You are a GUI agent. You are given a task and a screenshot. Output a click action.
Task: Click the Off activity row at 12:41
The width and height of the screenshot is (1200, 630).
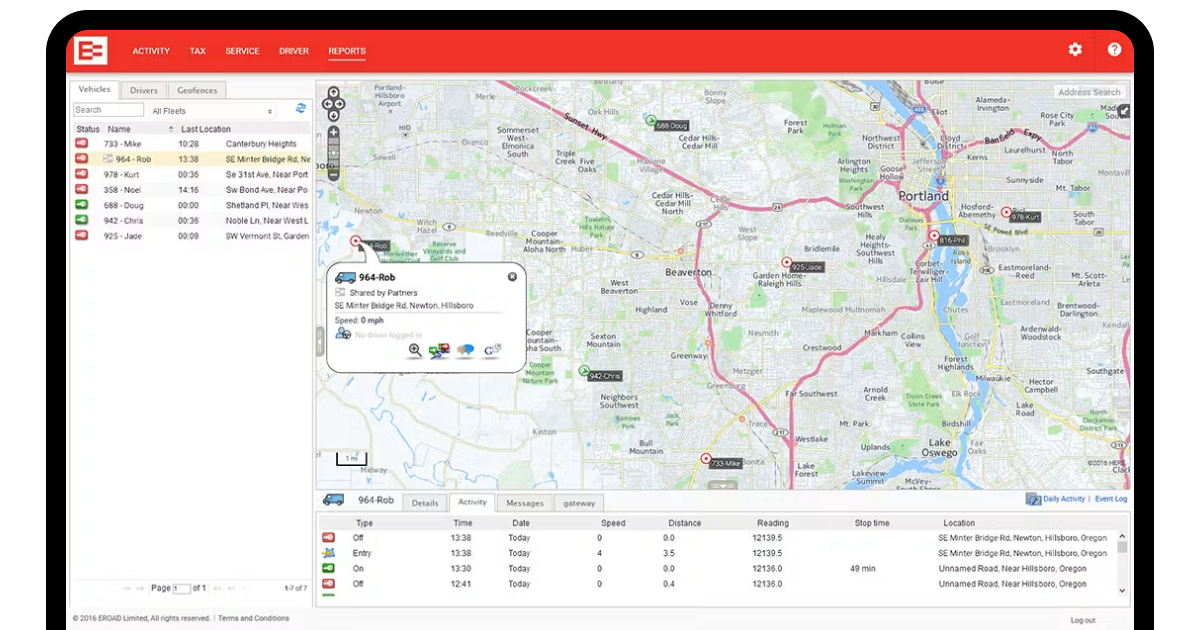716,584
